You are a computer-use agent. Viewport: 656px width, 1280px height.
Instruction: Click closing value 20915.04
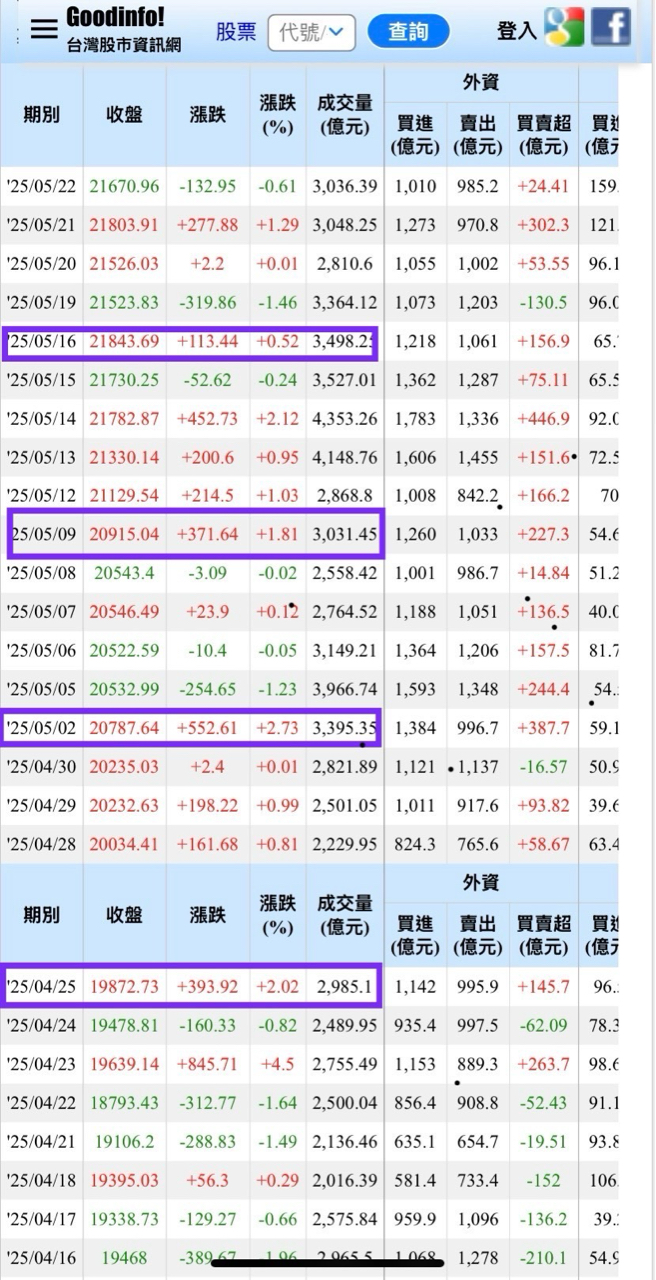coord(124,535)
